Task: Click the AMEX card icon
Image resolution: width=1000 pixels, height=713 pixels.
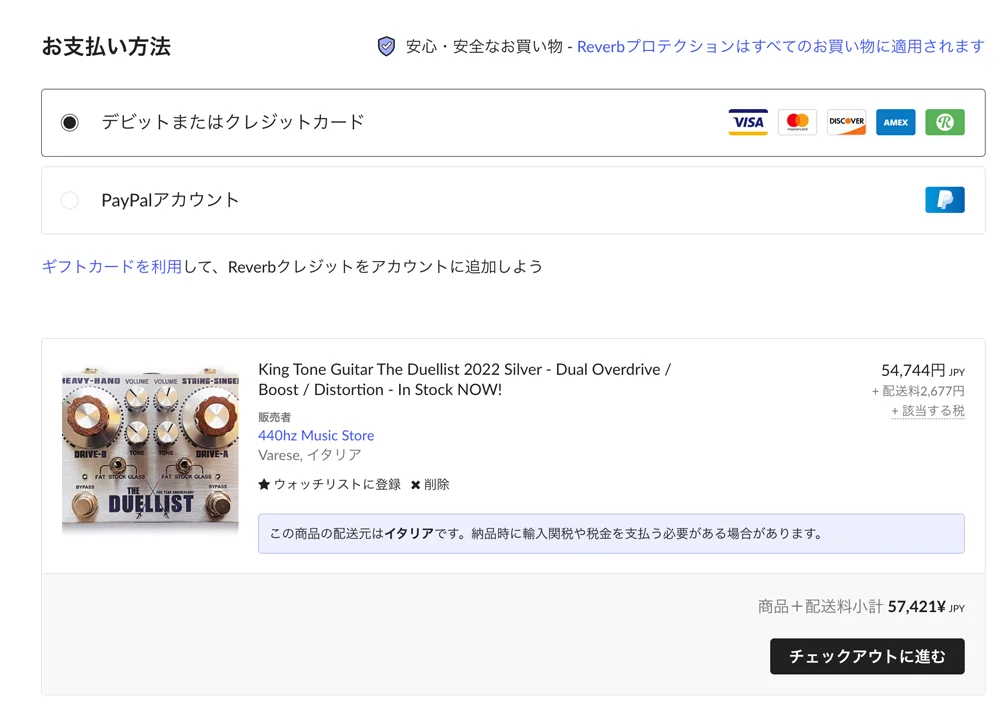Action: point(895,122)
